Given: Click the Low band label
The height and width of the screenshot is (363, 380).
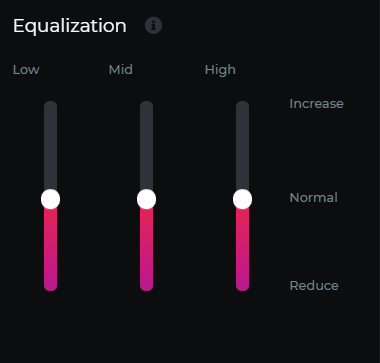Looking at the screenshot, I should (x=26, y=70).
